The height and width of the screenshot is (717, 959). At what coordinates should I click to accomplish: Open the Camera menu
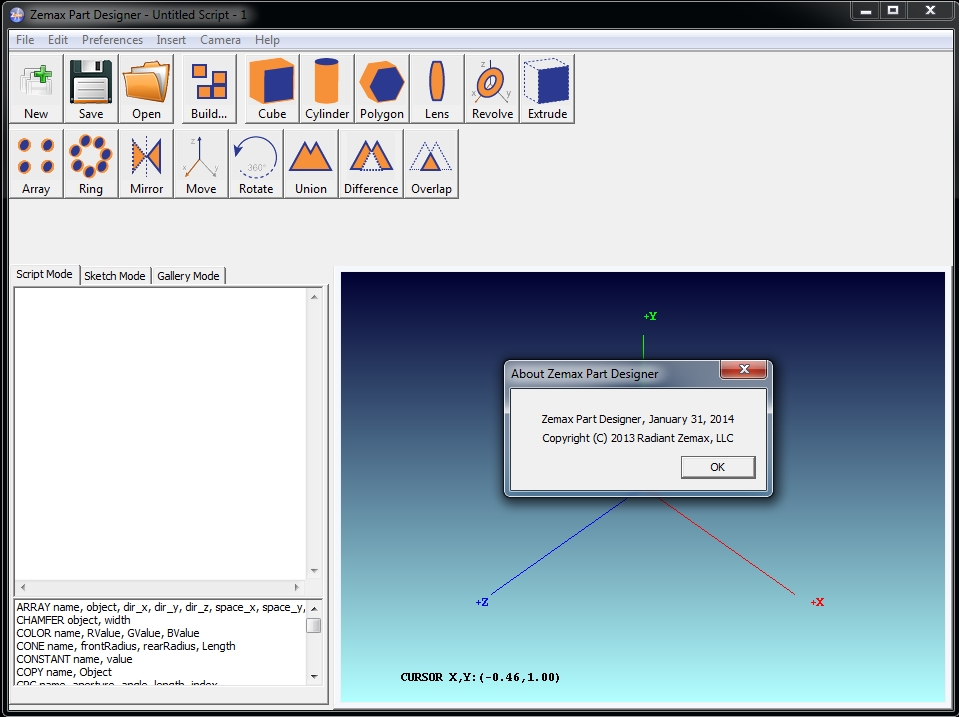coord(220,40)
